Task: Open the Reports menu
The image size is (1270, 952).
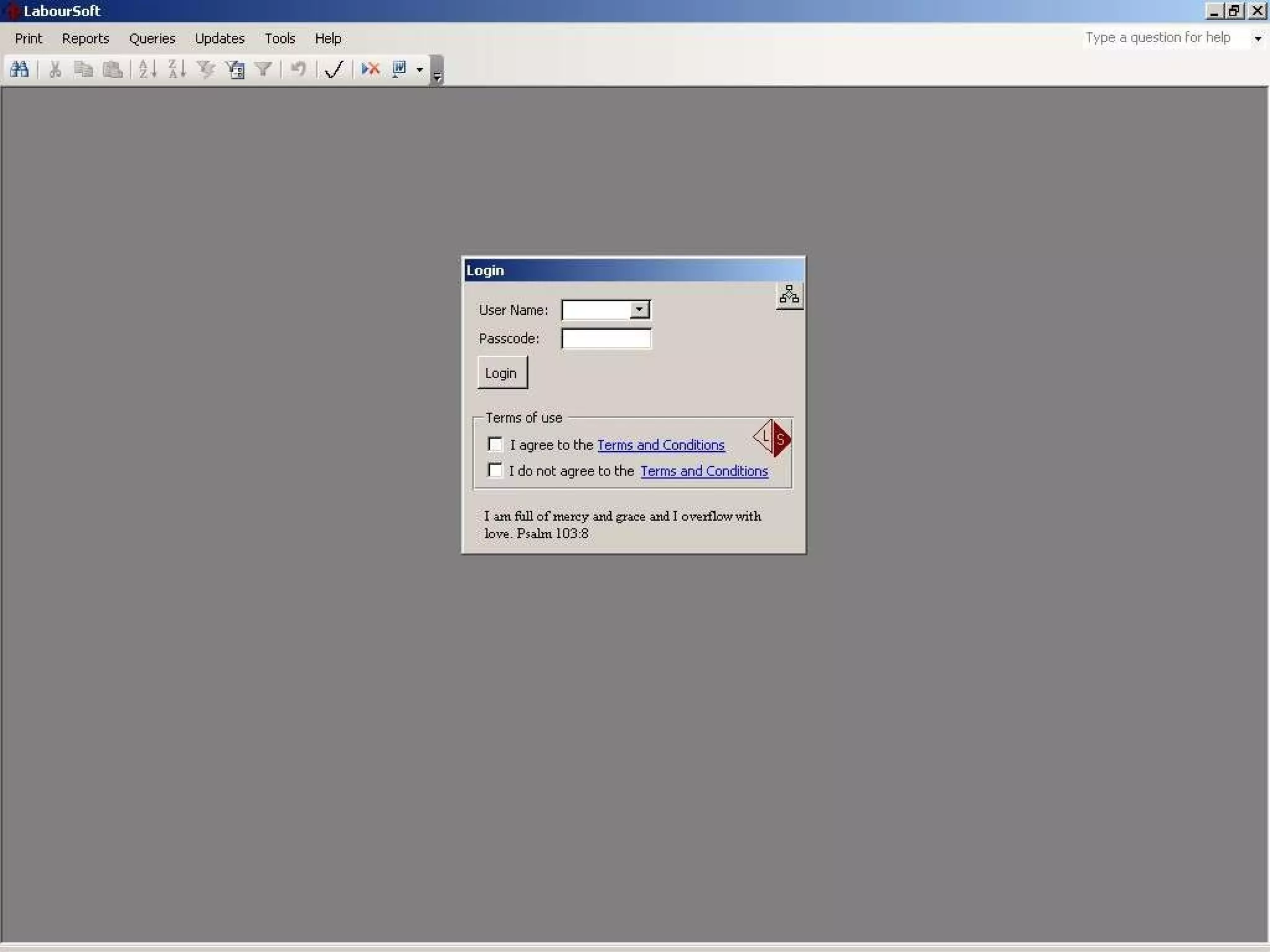Action: click(86, 38)
